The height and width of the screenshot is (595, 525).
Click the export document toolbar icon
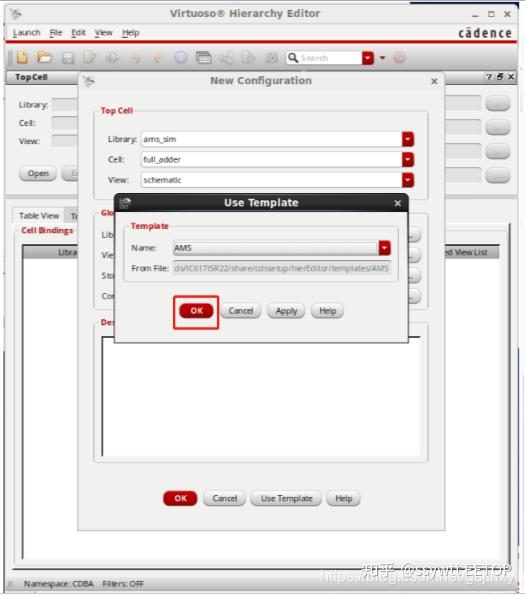[248, 58]
